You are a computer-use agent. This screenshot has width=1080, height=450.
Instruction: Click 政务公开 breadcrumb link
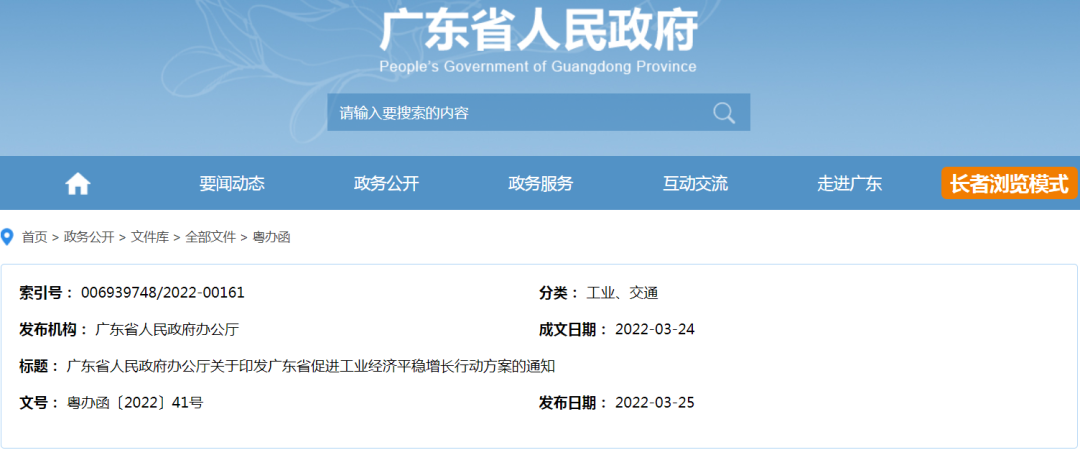click(89, 238)
